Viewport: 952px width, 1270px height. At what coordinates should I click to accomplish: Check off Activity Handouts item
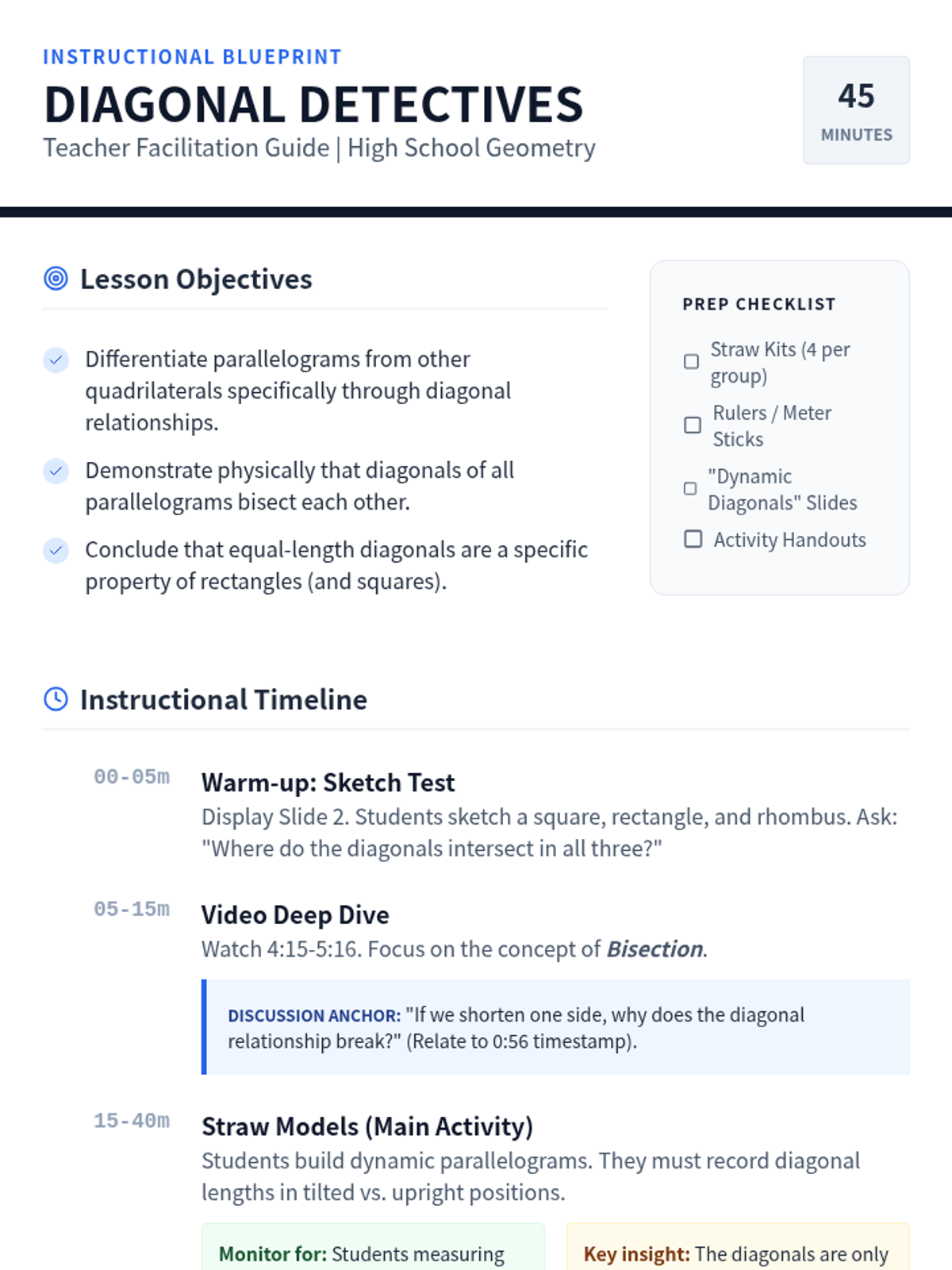(693, 540)
